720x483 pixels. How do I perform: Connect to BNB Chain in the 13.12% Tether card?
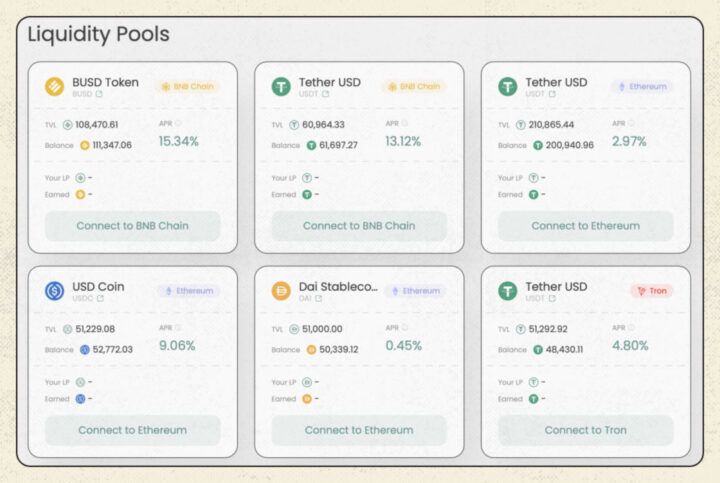pos(359,226)
